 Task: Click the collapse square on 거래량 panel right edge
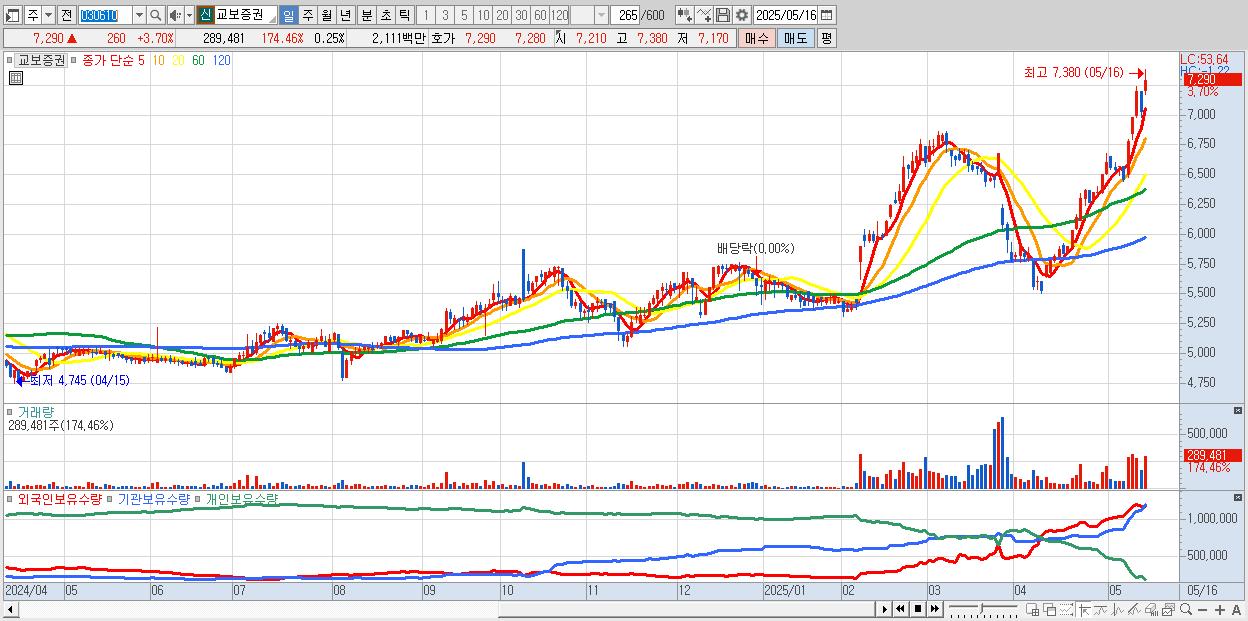1239,411
